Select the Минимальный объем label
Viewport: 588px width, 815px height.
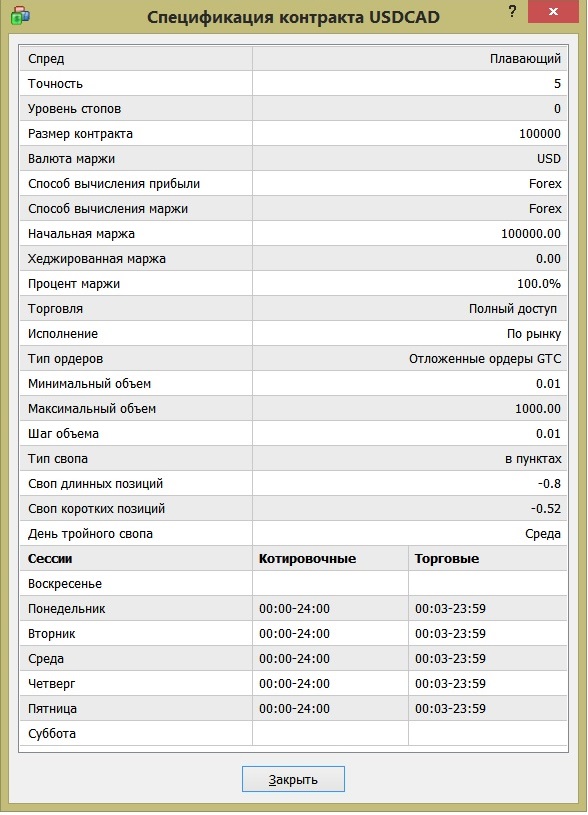tap(89, 384)
